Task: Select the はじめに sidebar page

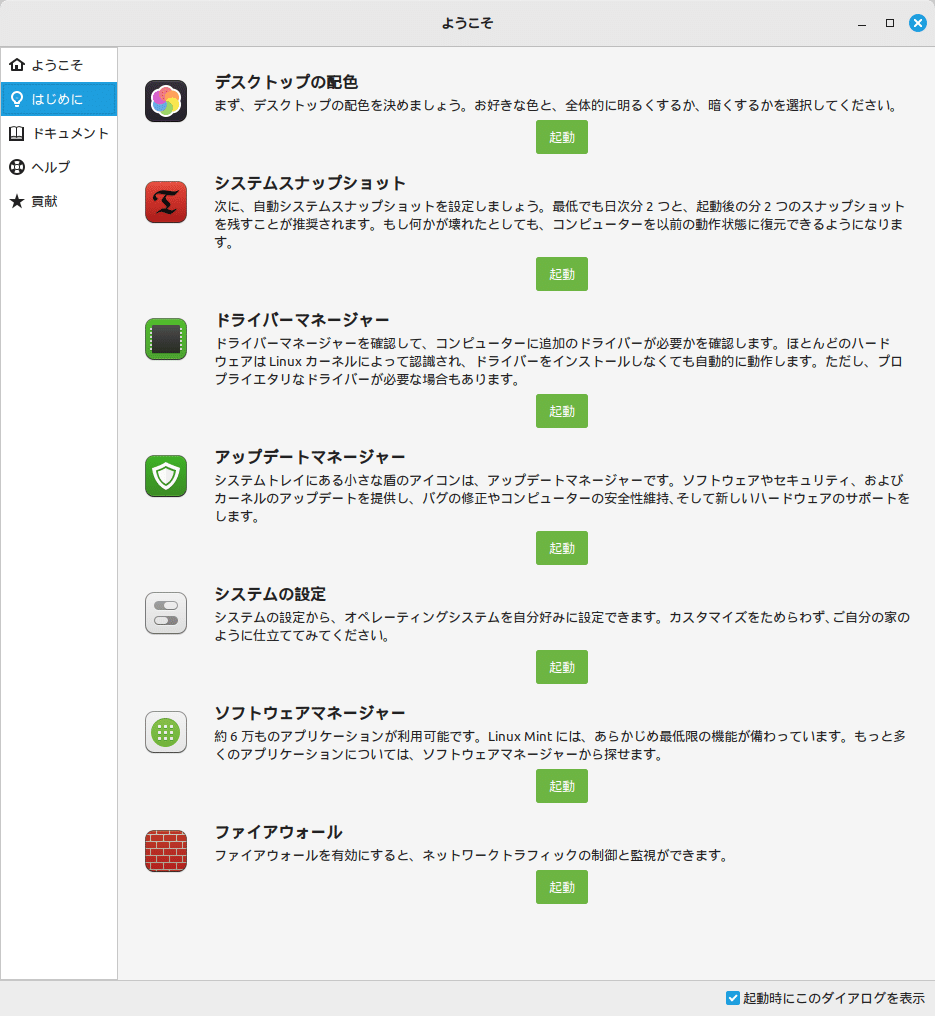Action: 59,99
